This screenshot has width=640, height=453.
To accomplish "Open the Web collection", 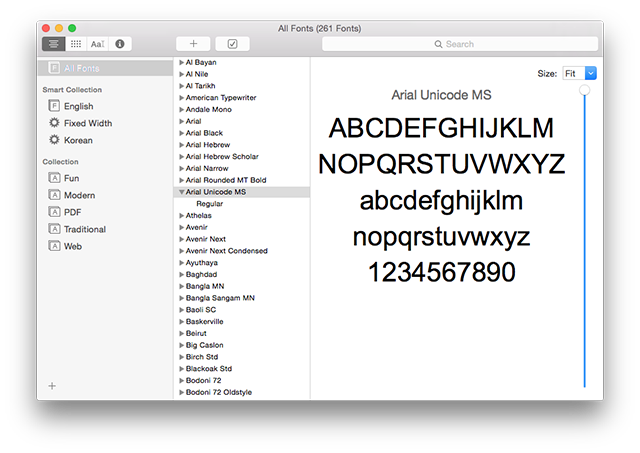I will coord(105,246).
